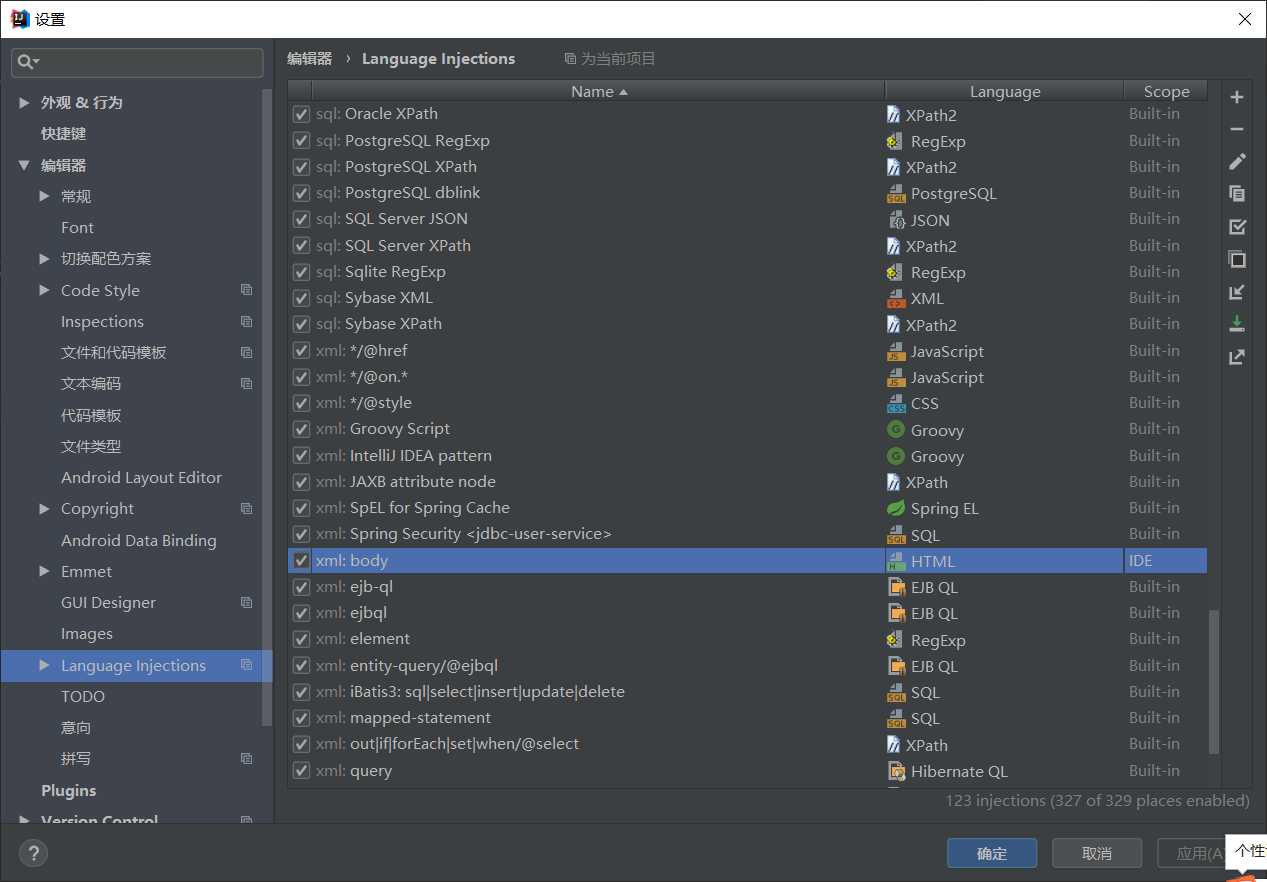Sort by the Scope column header
Image resolution: width=1267 pixels, height=882 pixels.
[1166, 91]
